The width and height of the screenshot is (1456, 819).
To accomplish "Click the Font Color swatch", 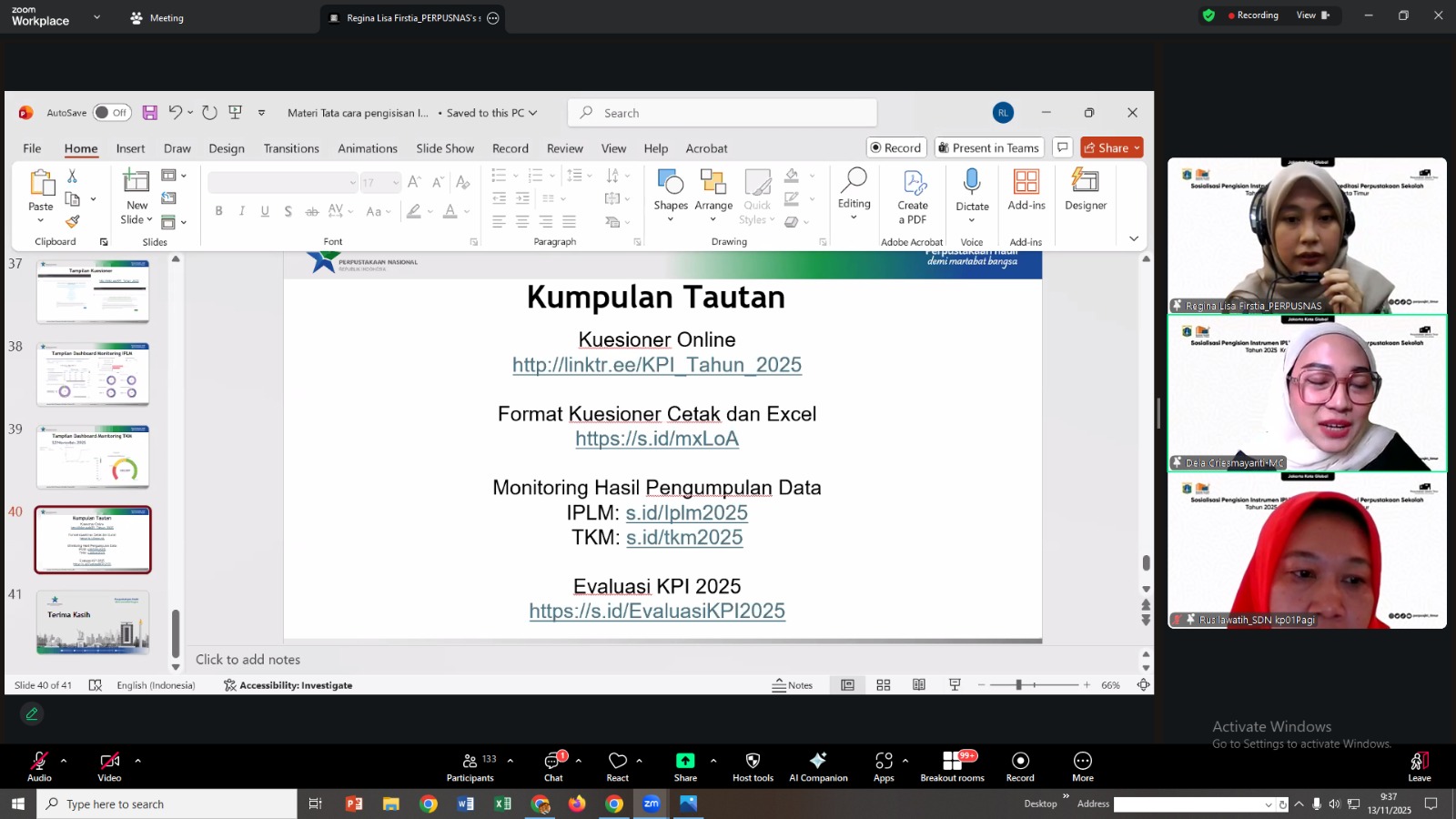I will (x=450, y=211).
